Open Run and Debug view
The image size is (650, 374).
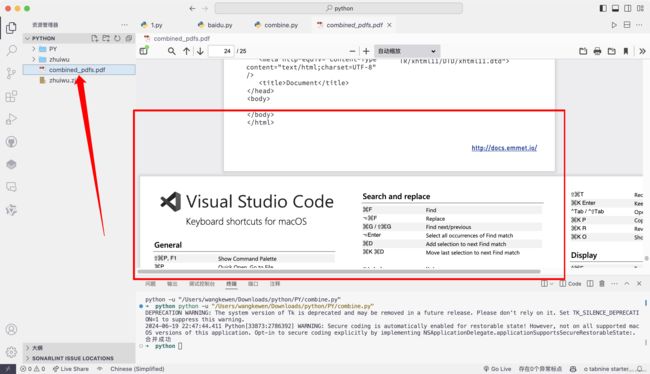[11, 119]
